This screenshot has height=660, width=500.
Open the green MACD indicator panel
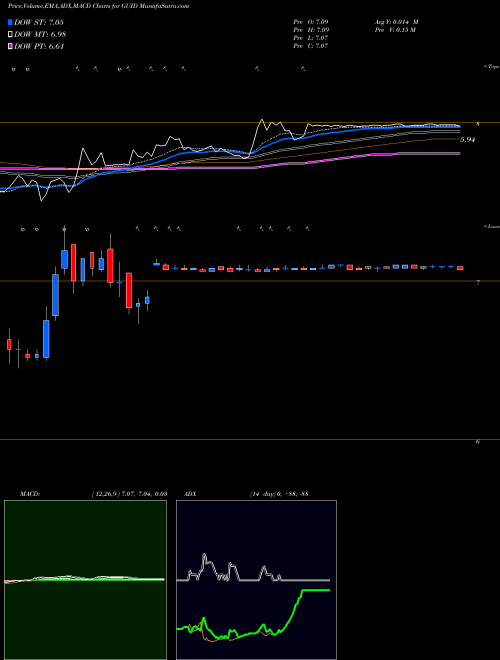click(85, 580)
